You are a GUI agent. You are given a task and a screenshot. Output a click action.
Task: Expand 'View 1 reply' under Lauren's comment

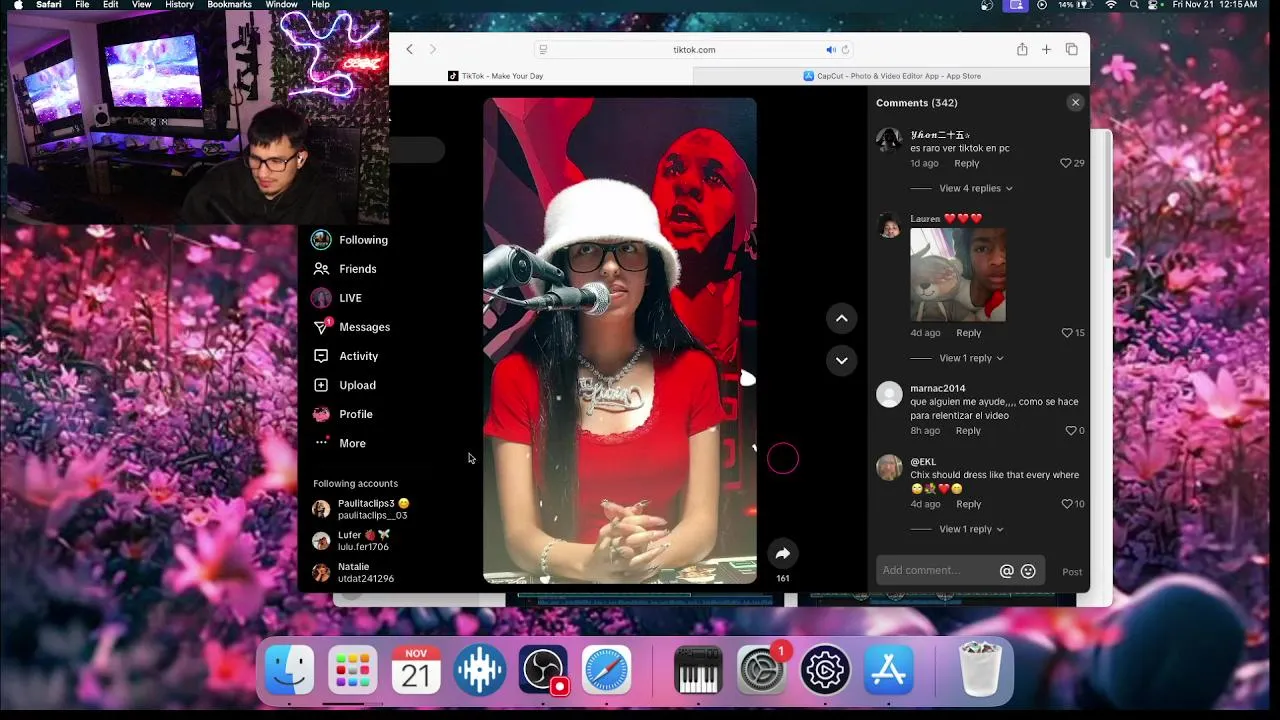point(971,358)
